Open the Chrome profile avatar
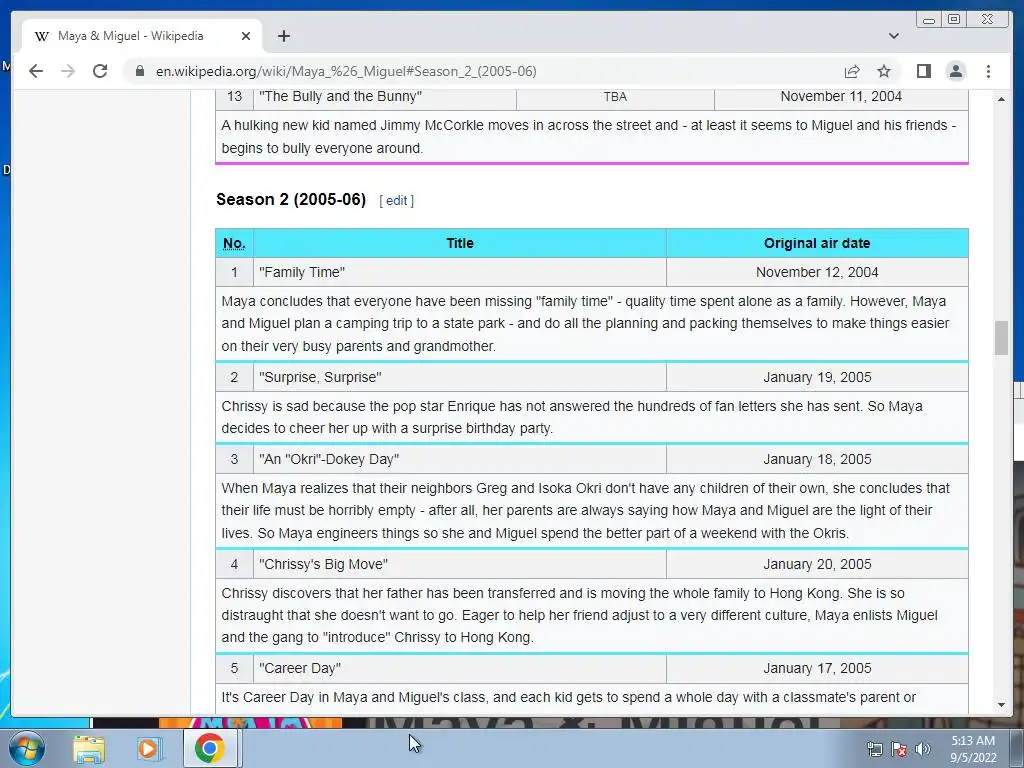This screenshot has height=768, width=1024. (x=955, y=71)
